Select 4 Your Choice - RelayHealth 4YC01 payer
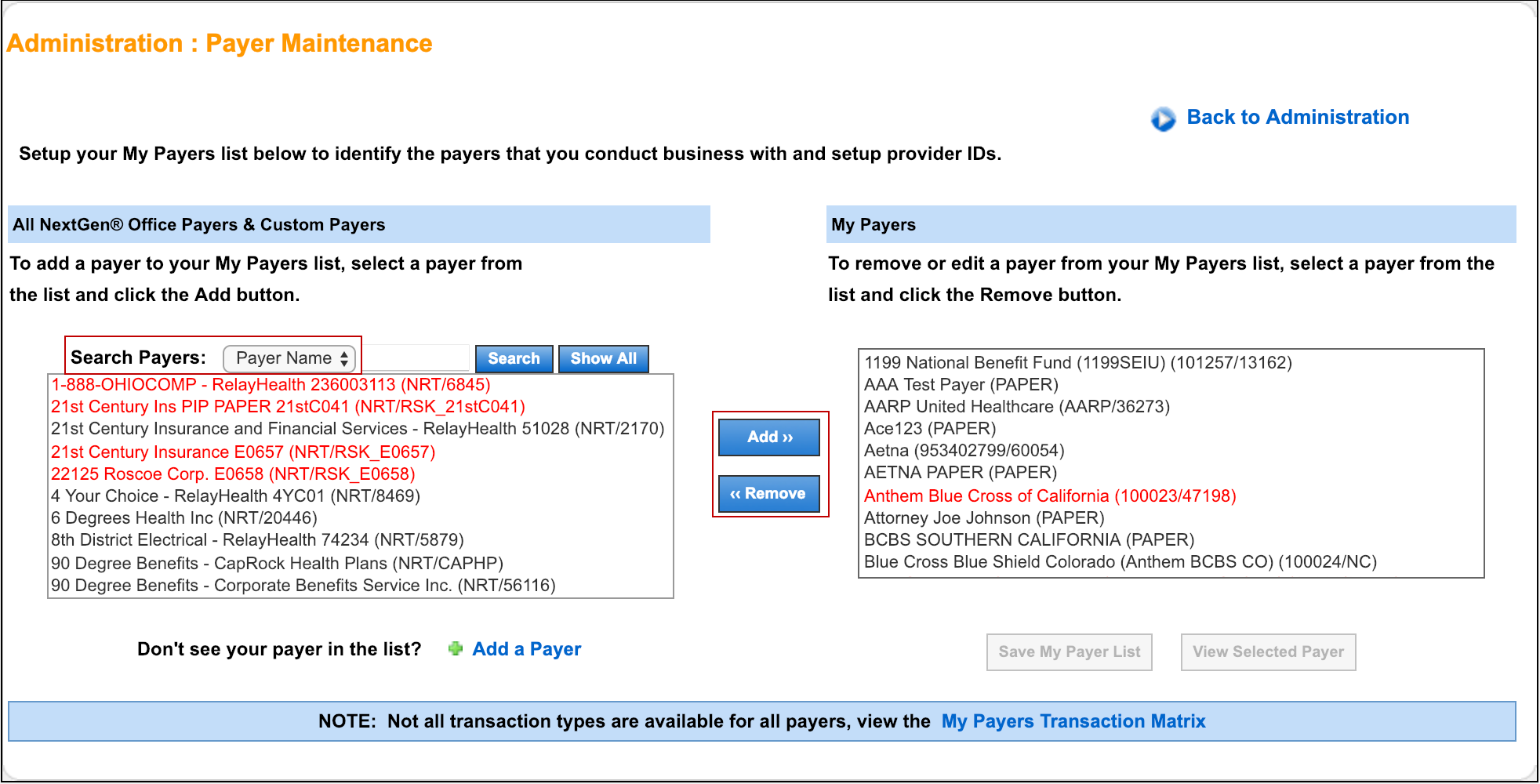Screen dimensions: 1540x784 click(361, 496)
